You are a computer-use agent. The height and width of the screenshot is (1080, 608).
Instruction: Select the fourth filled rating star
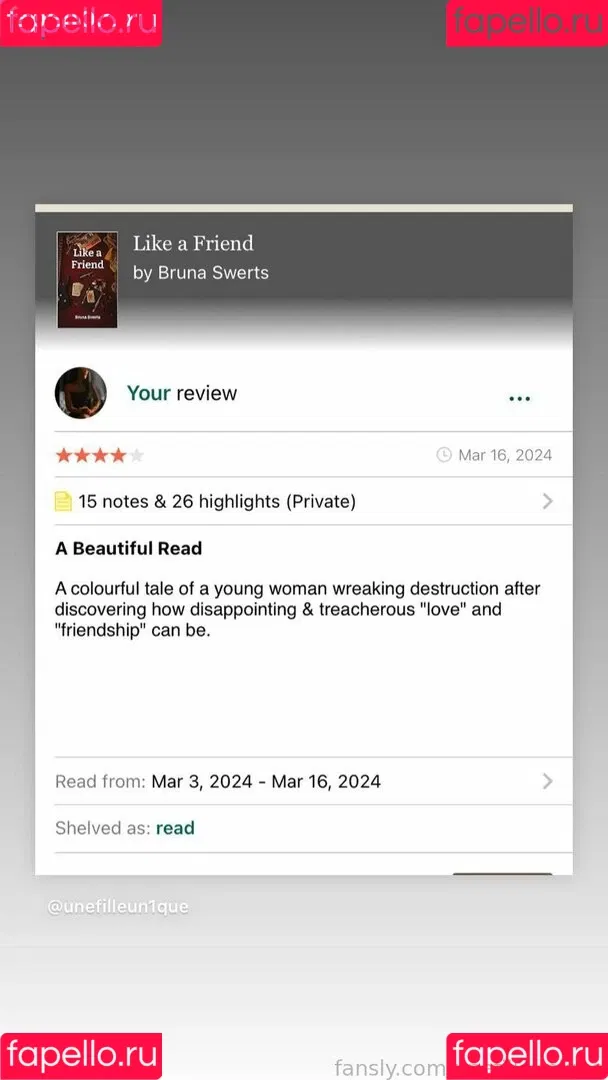118,455
